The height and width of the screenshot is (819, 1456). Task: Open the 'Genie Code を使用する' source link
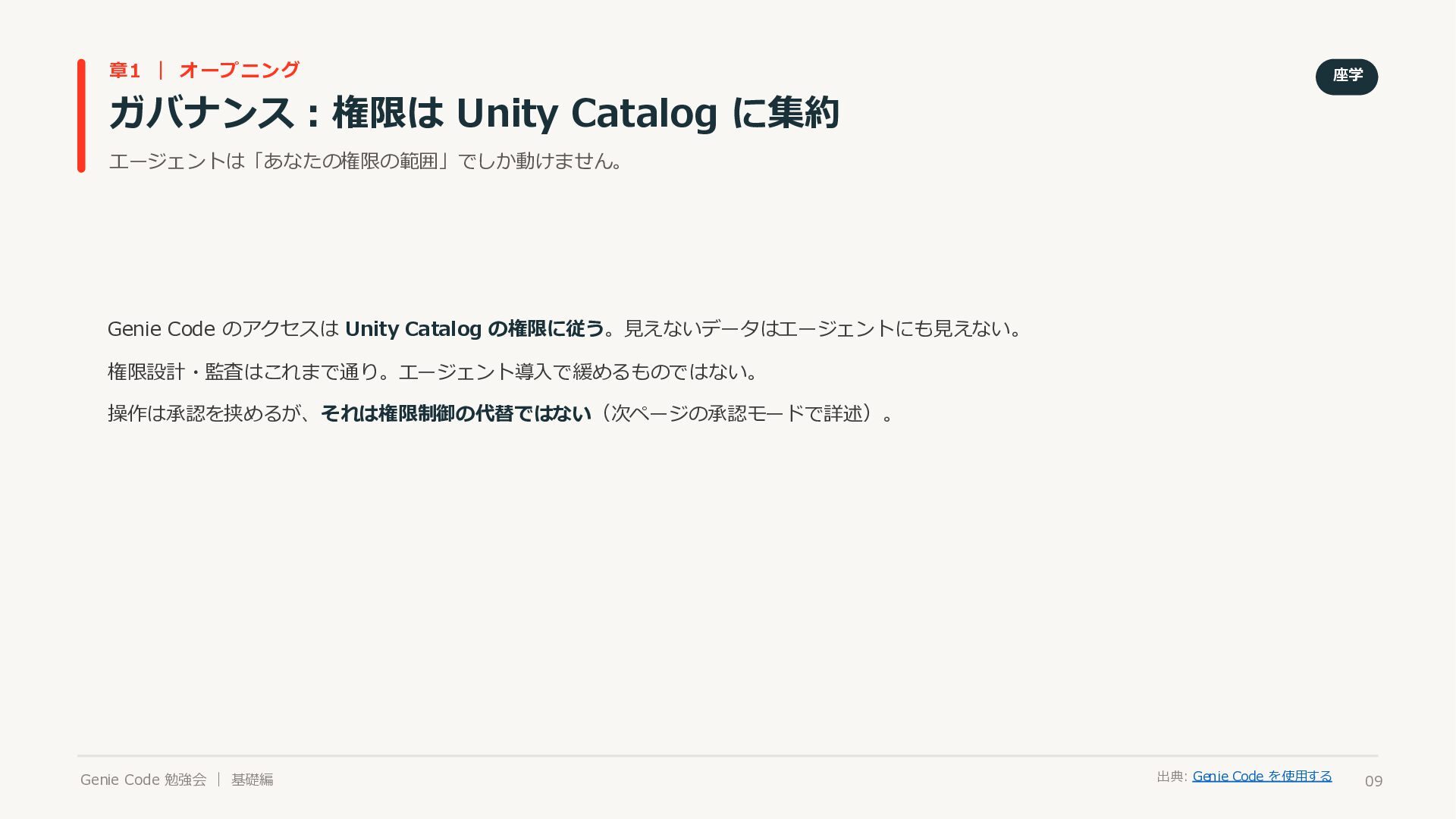tap(1262, 776)
